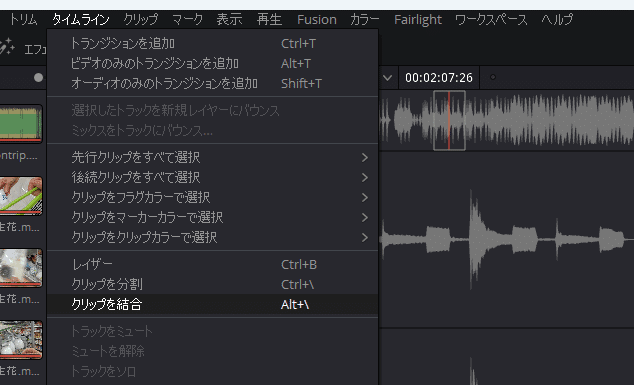Select the gray blurry media clip thumbnail
634x385 pixels.
tap(21, 268)
